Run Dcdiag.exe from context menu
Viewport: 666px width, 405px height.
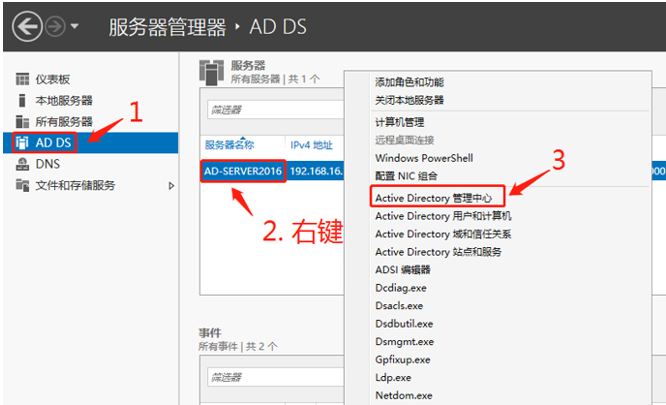tap(401, 288)
